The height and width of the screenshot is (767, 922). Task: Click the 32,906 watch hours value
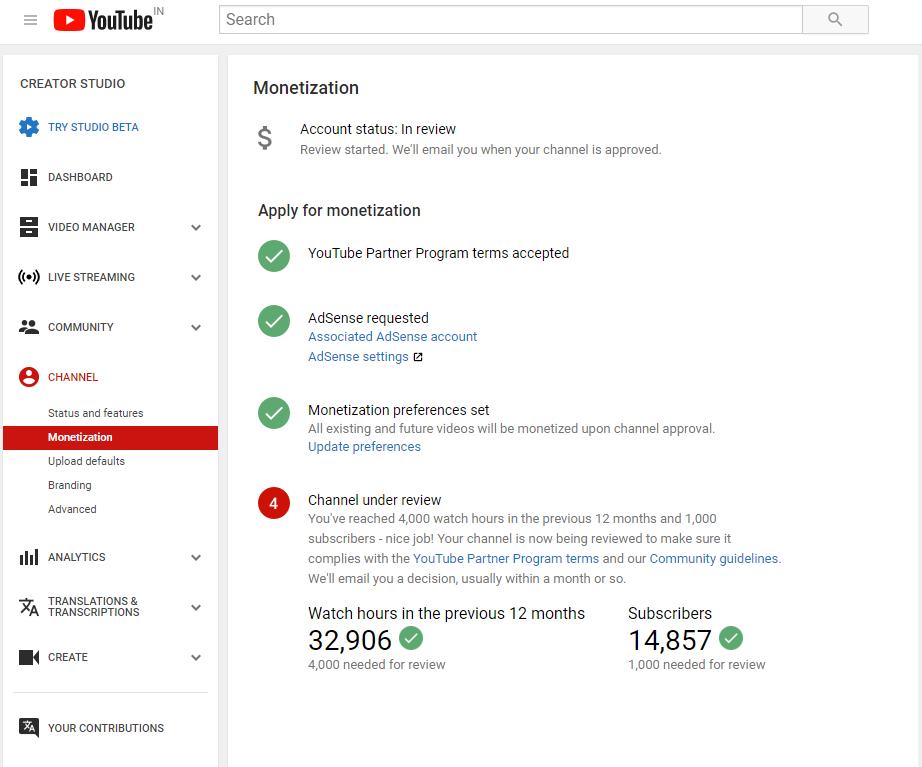[350, 640]
